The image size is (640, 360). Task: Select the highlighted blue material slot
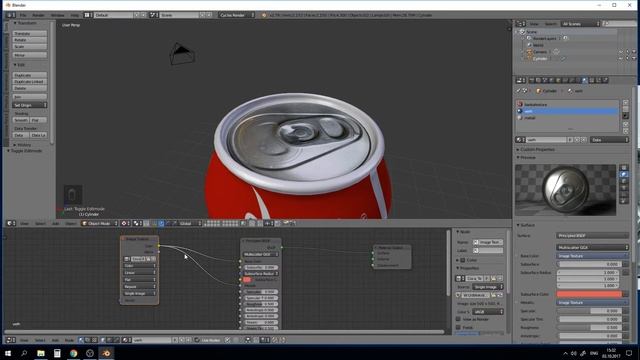click(567, 111)
